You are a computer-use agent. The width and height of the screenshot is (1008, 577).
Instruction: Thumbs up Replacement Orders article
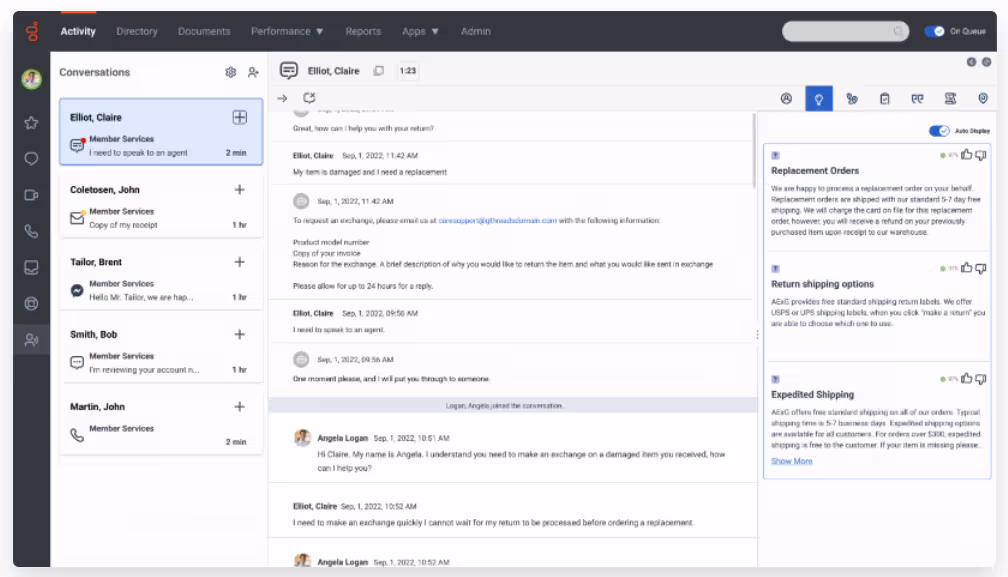[966, 155]
